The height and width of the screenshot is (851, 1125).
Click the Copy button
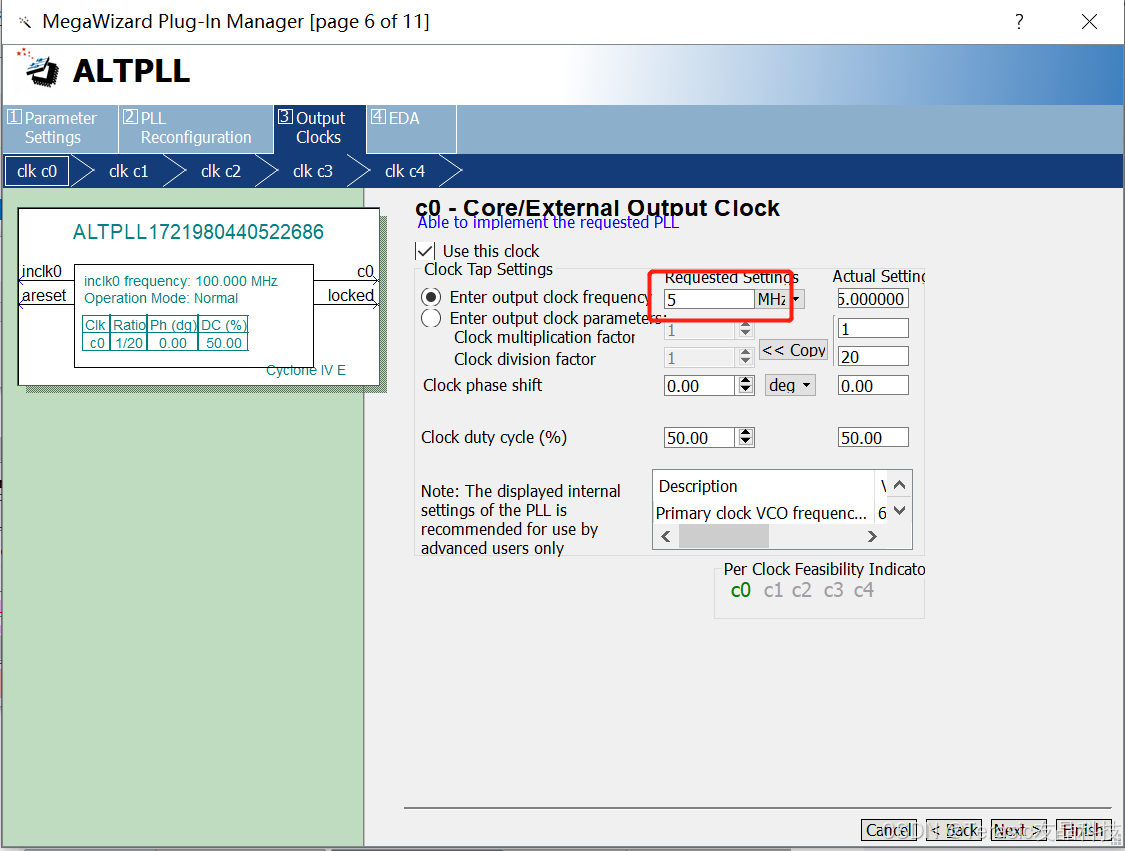coord(794,350)
